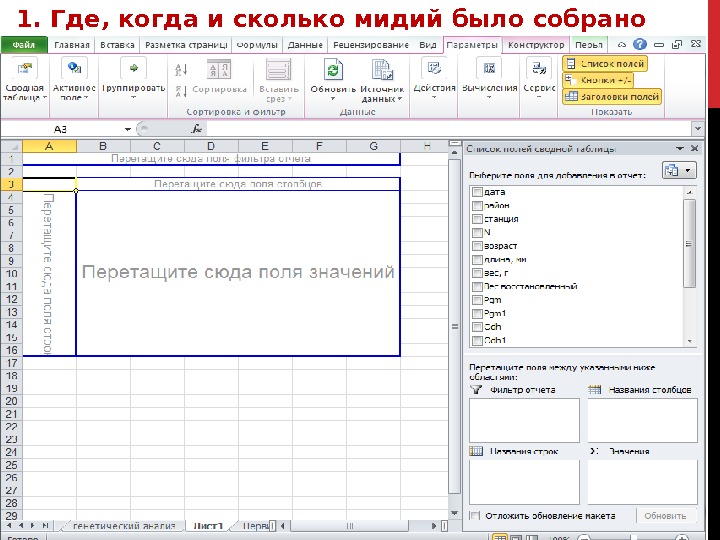Screen dimensions: 720x540
Task: Minimize the ribbon with the caret icon
Action: 622,45
